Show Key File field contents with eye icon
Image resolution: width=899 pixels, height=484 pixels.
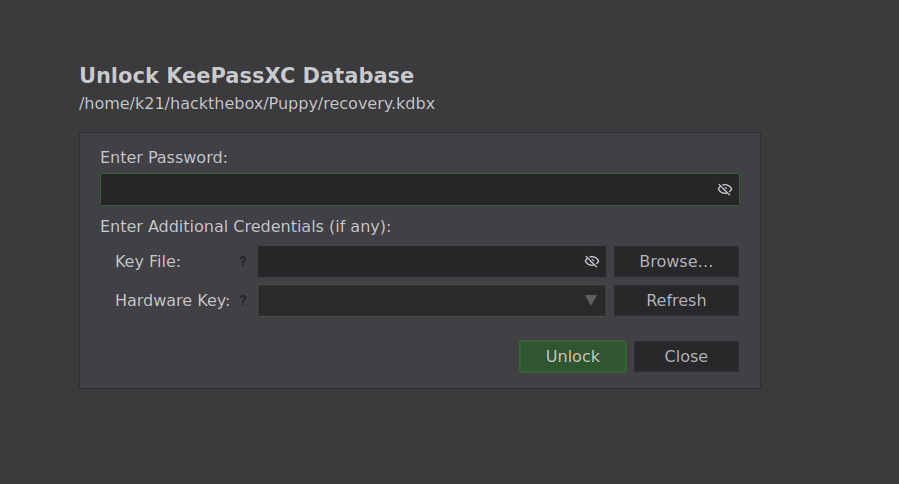coord(591,262)
